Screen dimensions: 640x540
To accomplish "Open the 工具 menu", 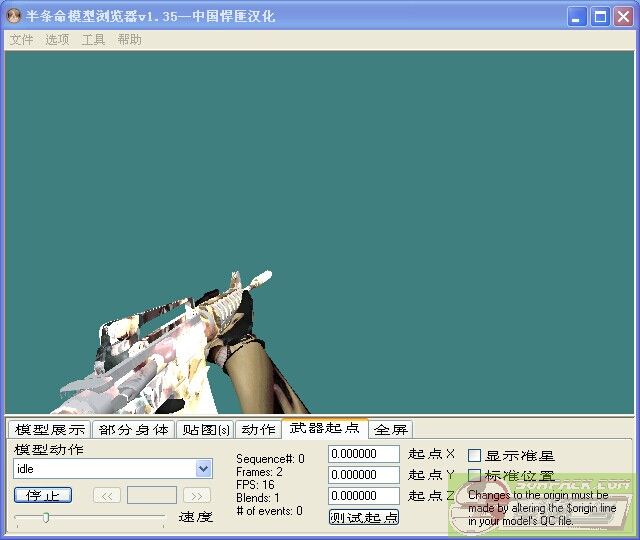I will point(93,40).
